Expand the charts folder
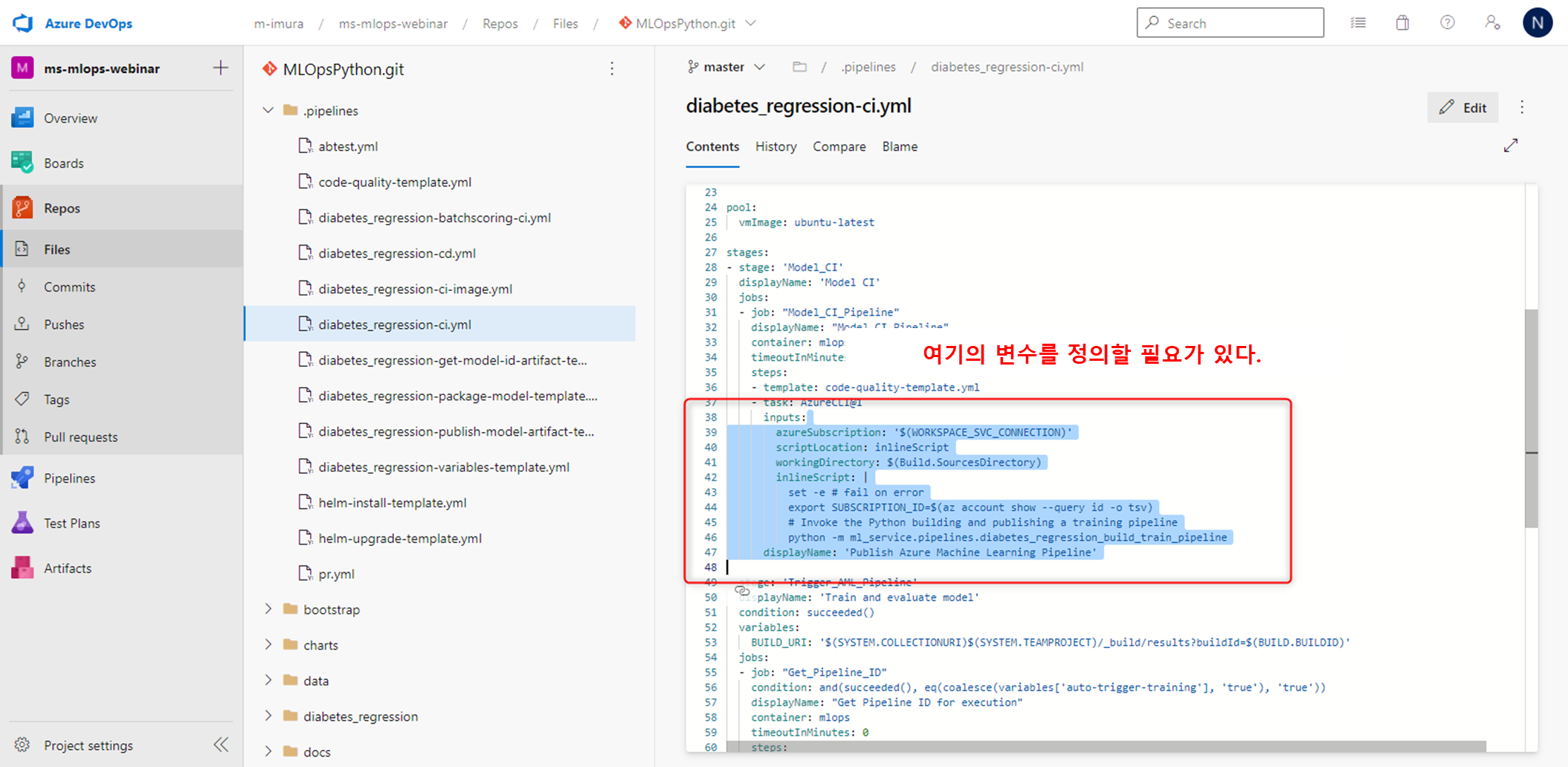1568x767 pixels. [x=268, y=645]
